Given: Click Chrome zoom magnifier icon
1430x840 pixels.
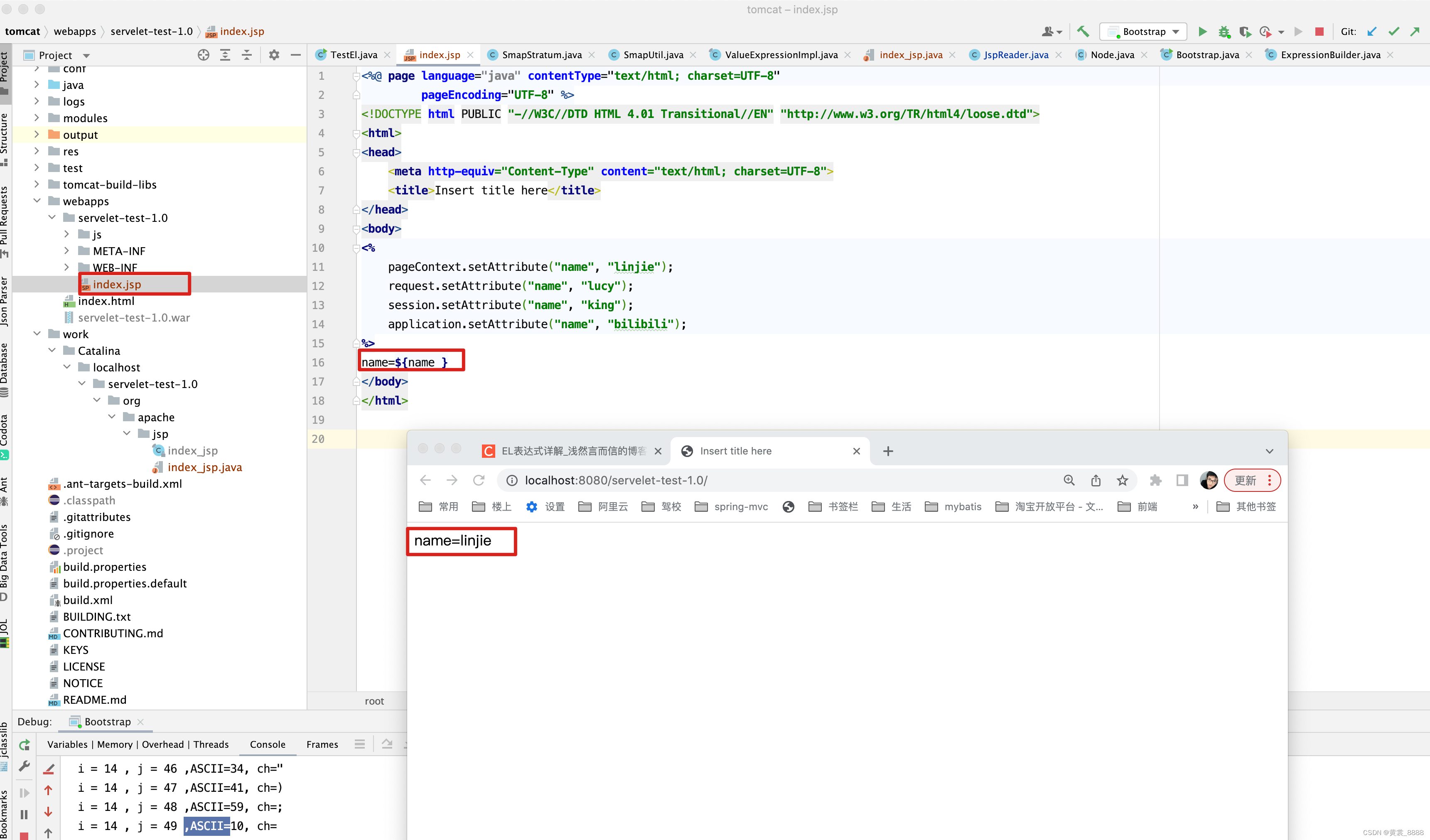Looking at the screenshot, I should pyautogui.click(x=1069, y=480).
